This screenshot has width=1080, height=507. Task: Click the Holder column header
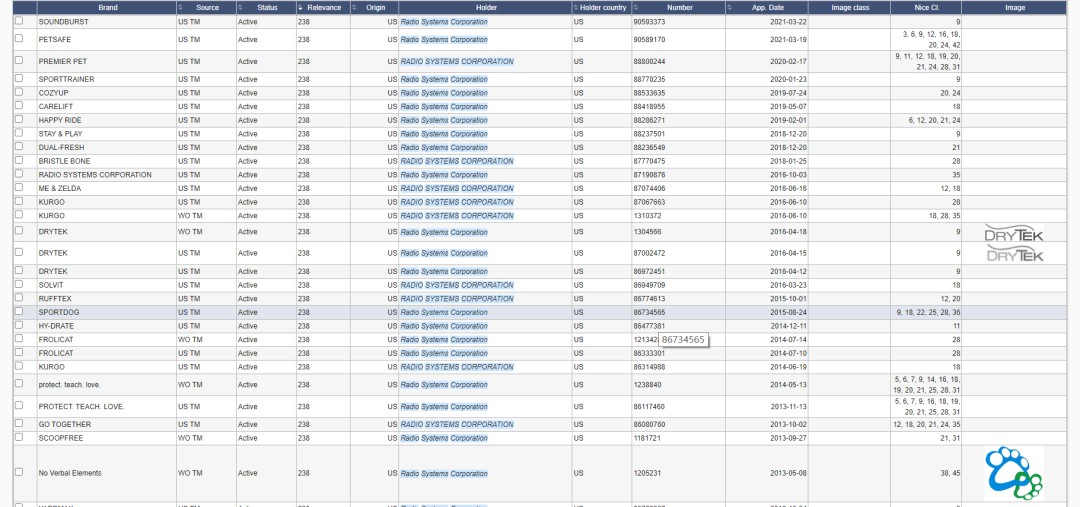tap(486, 8)
